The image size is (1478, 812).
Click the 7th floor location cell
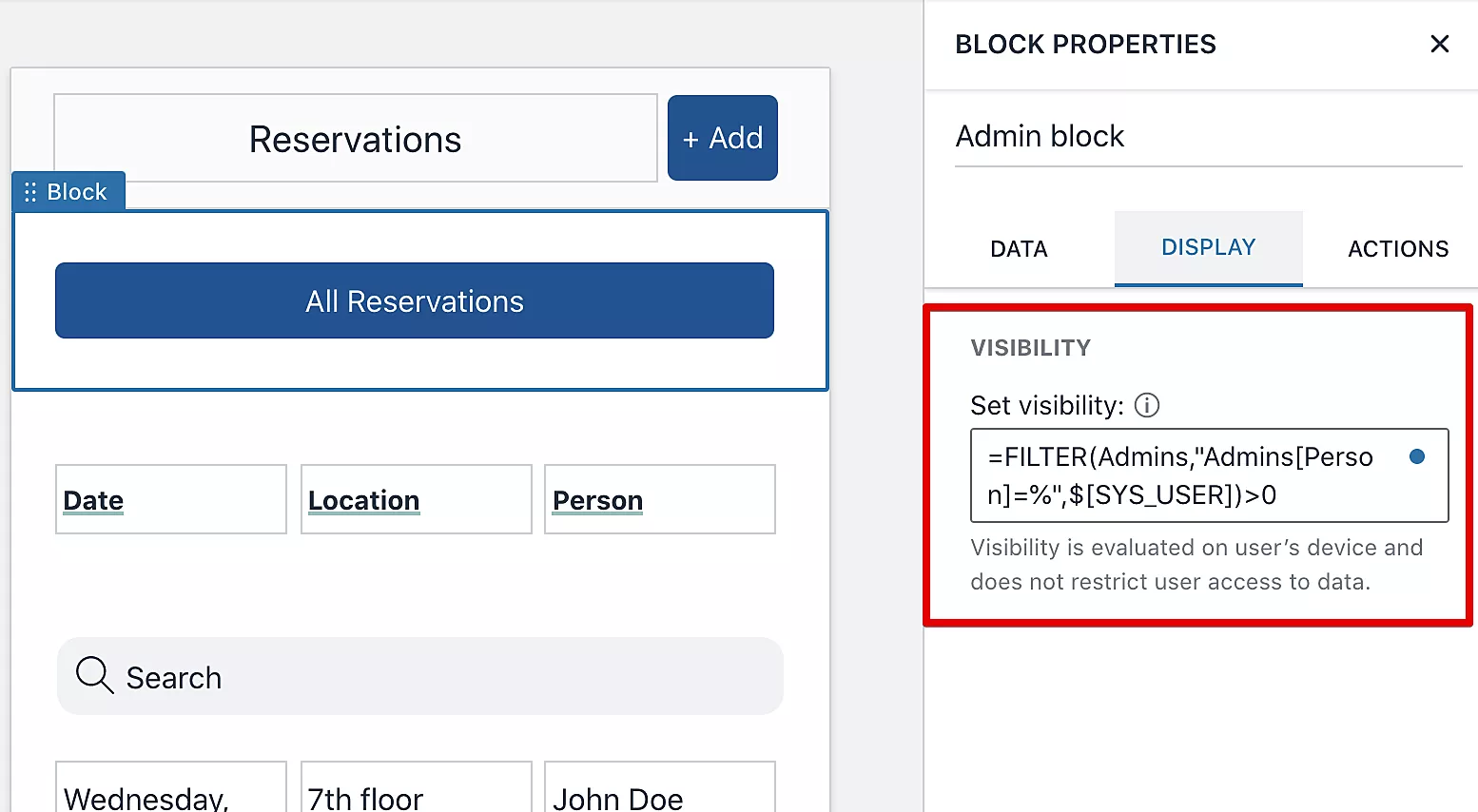coord(416,795)
